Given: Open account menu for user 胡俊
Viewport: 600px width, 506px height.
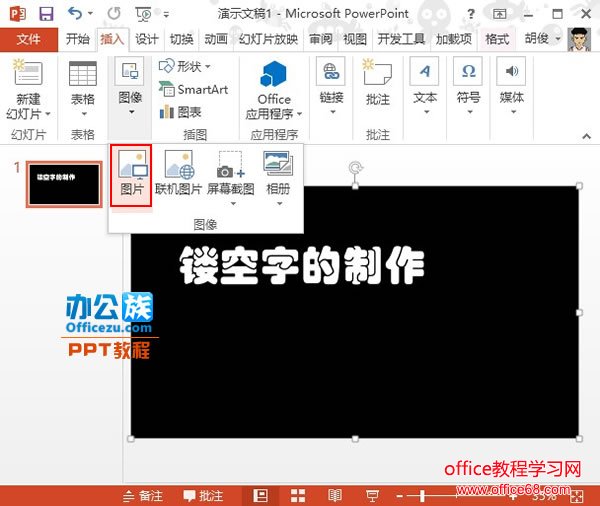Looking at the screenshot, I should [x=542, y=38].
